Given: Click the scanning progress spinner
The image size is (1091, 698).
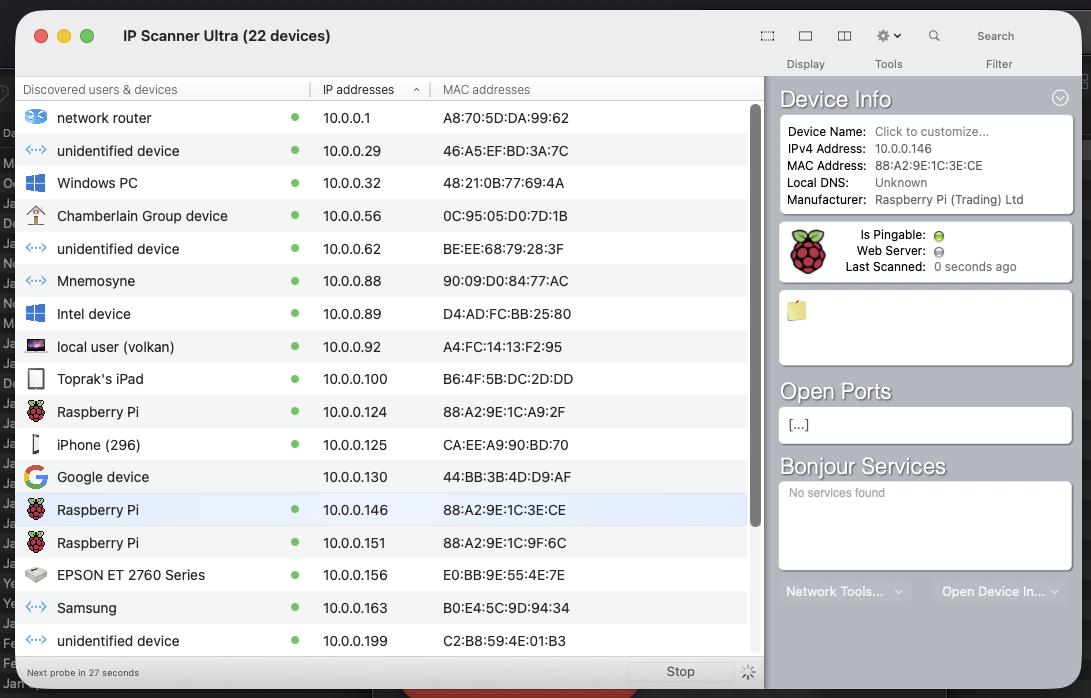Looking at the screenshot, I should point(748,672).
